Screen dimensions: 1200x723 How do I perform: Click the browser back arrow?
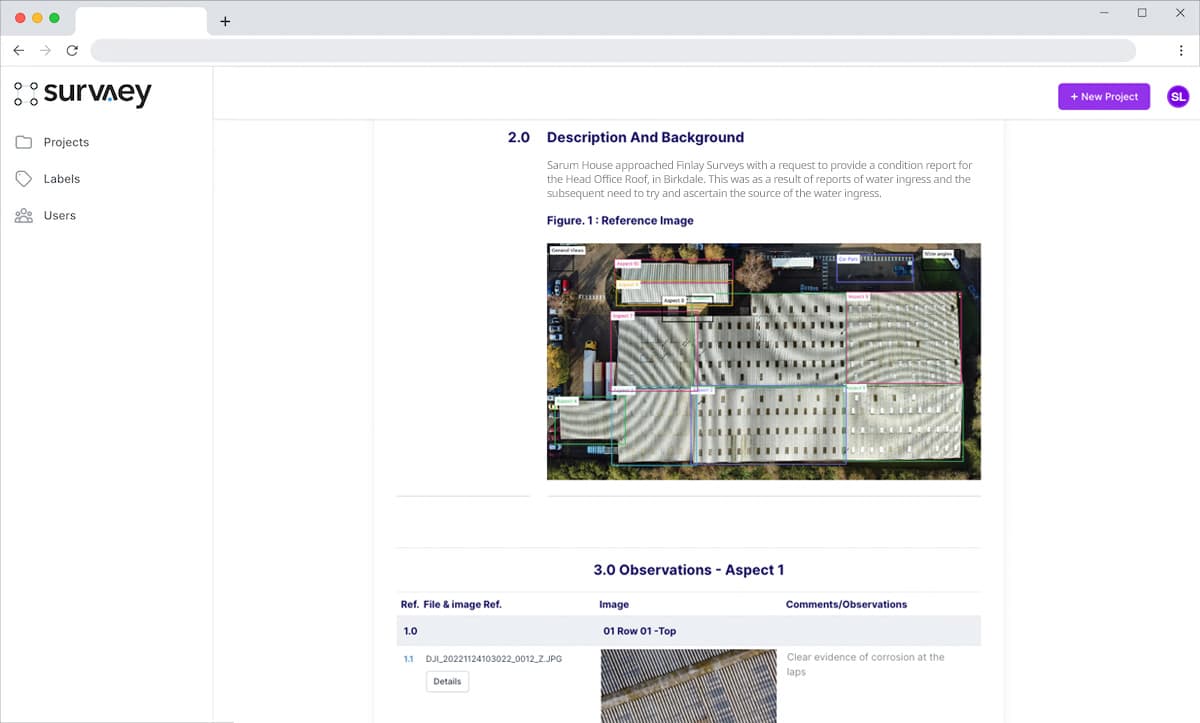pos(18,50)
